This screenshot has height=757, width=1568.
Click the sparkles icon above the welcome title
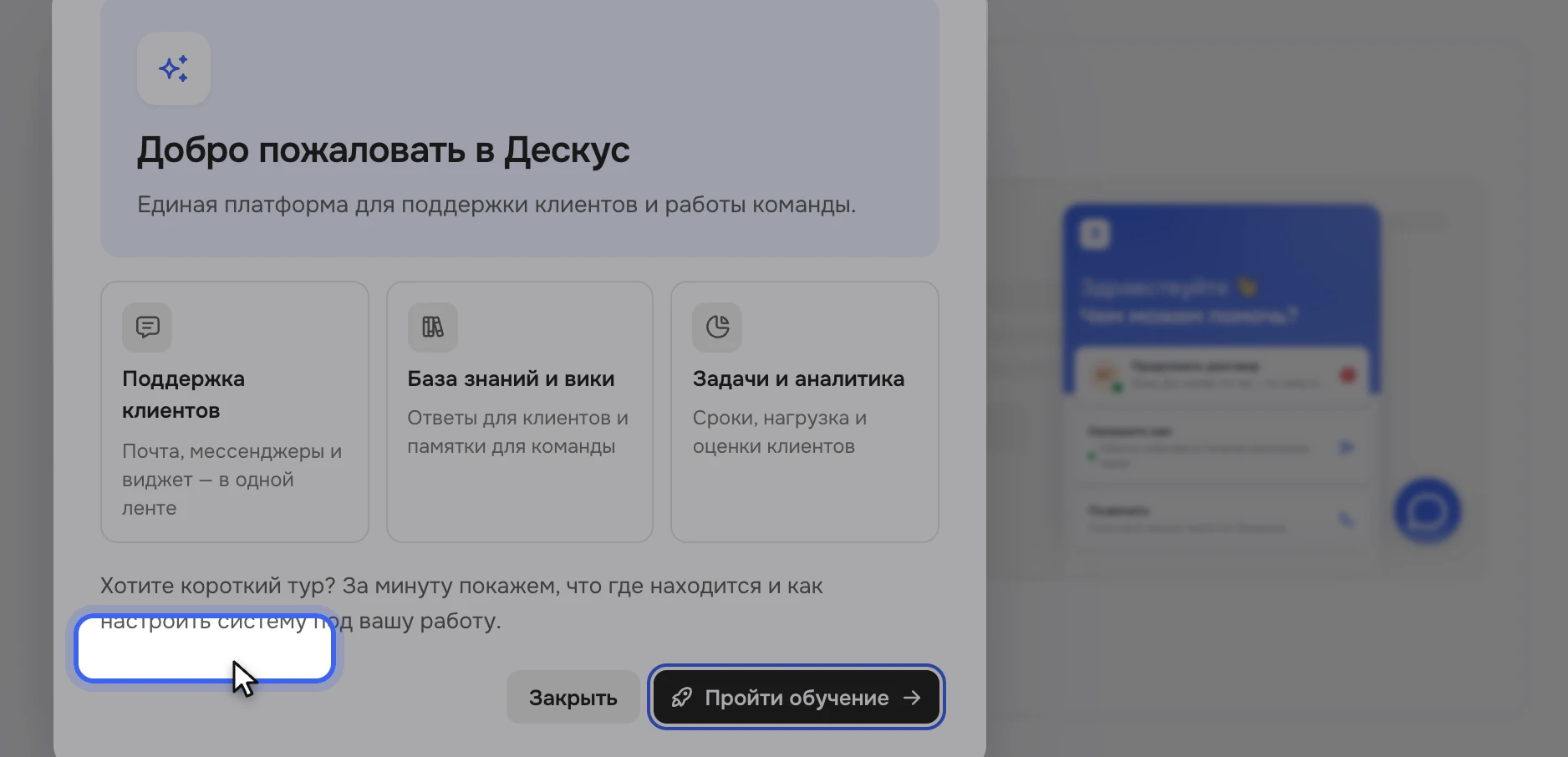(x=174, y=69)
